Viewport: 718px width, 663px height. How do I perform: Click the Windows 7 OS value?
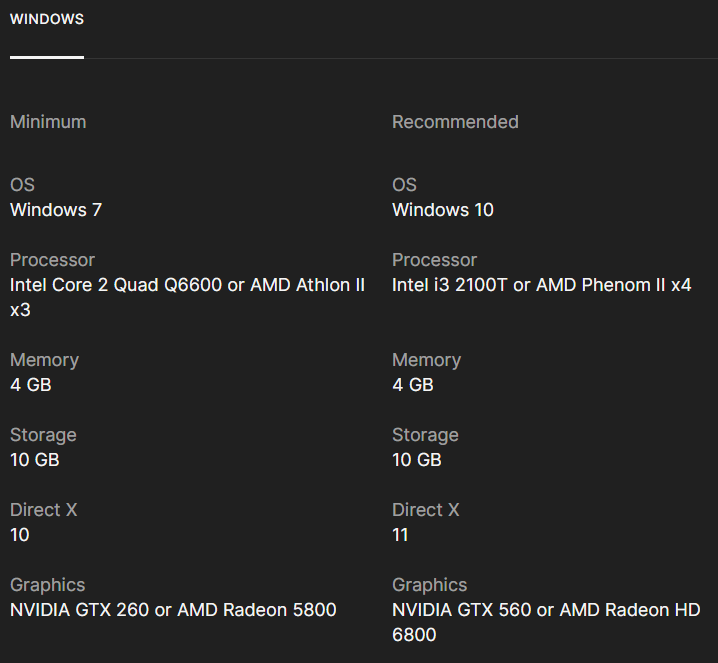pyautogui.click(x=56, y=210)
